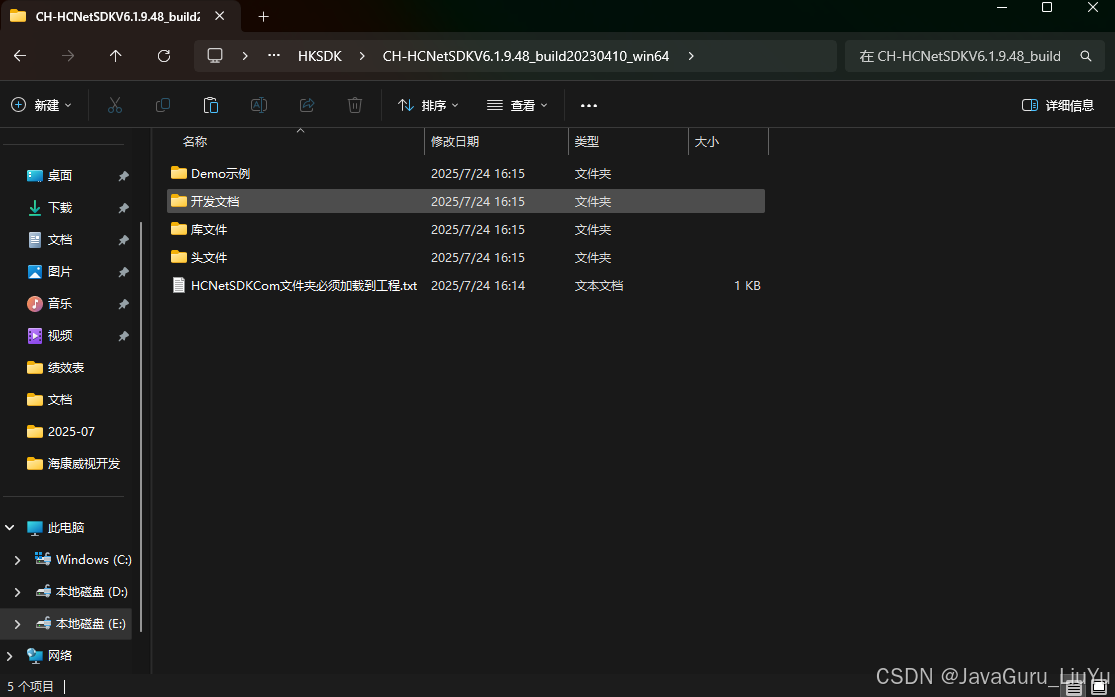Viewport: 1115px width, 697px height.
Task: Go back using the back arrow
Action: 20,55
